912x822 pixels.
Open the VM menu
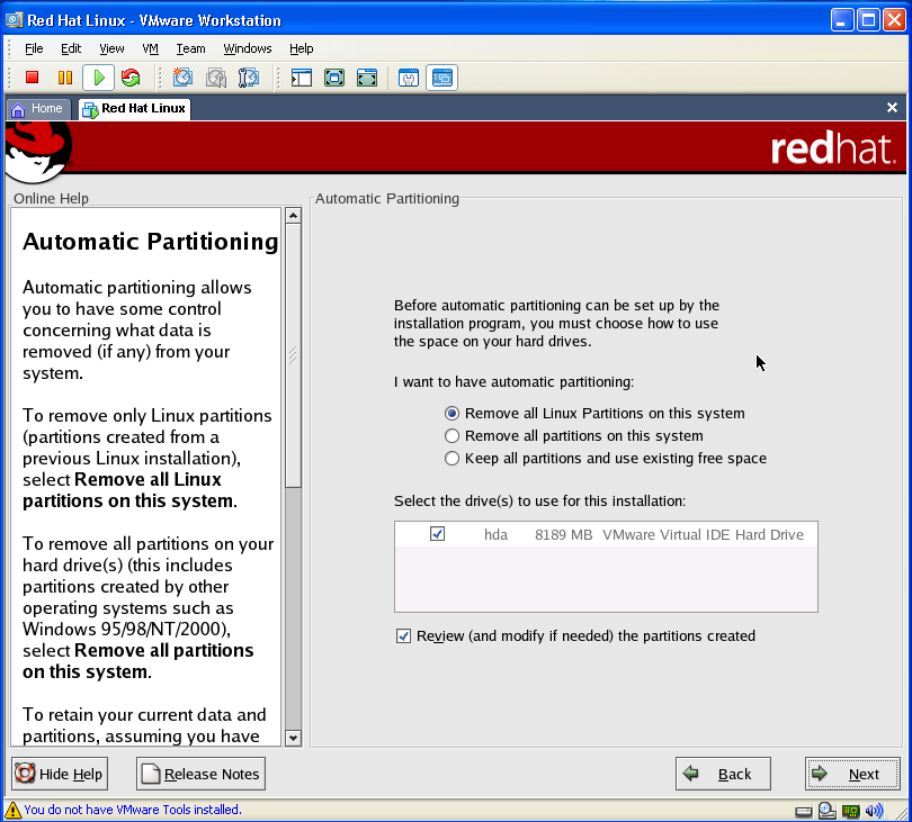click(x=150, y=48)
